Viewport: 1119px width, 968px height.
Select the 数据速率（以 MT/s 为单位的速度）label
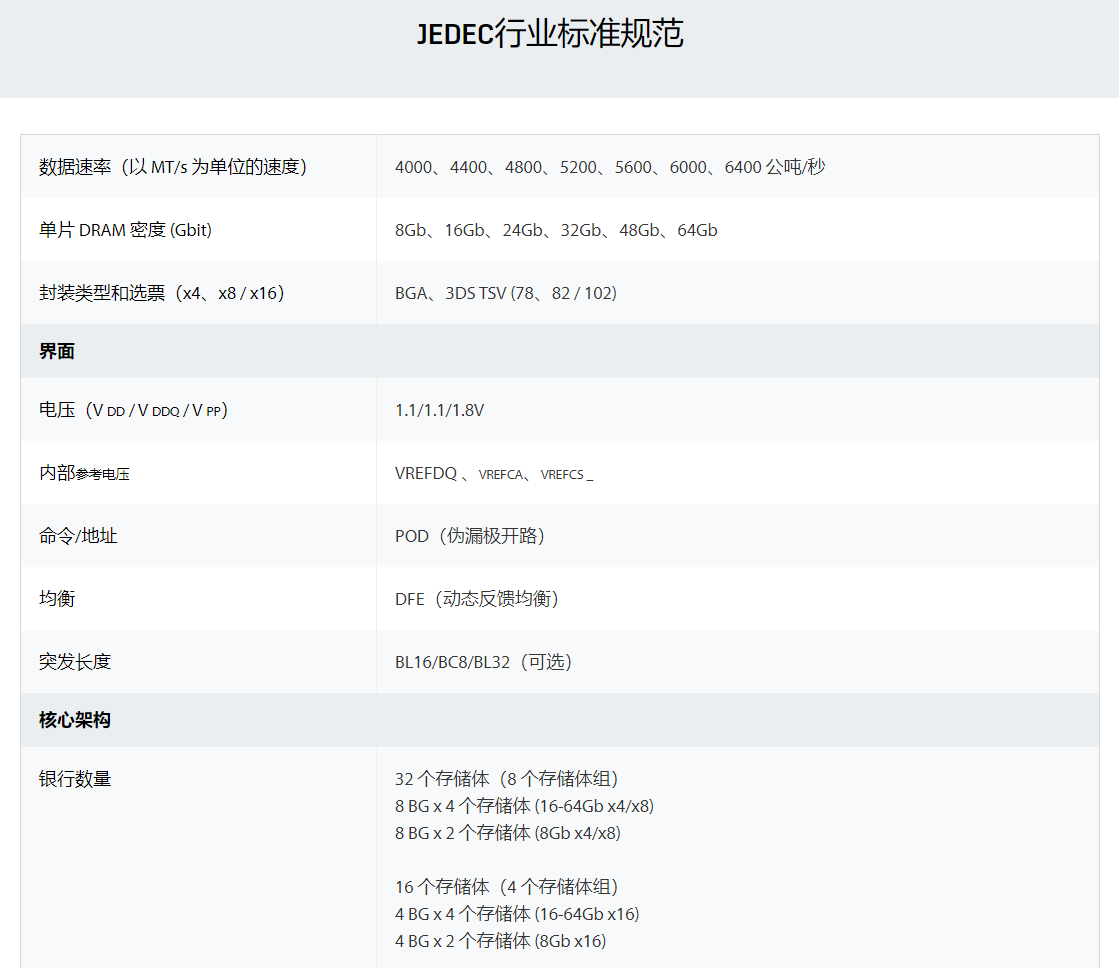(x=173, y=167)
